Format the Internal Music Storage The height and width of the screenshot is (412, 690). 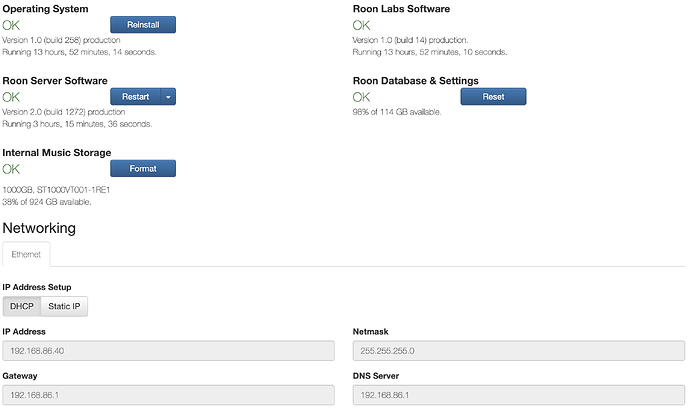(142, 168)
